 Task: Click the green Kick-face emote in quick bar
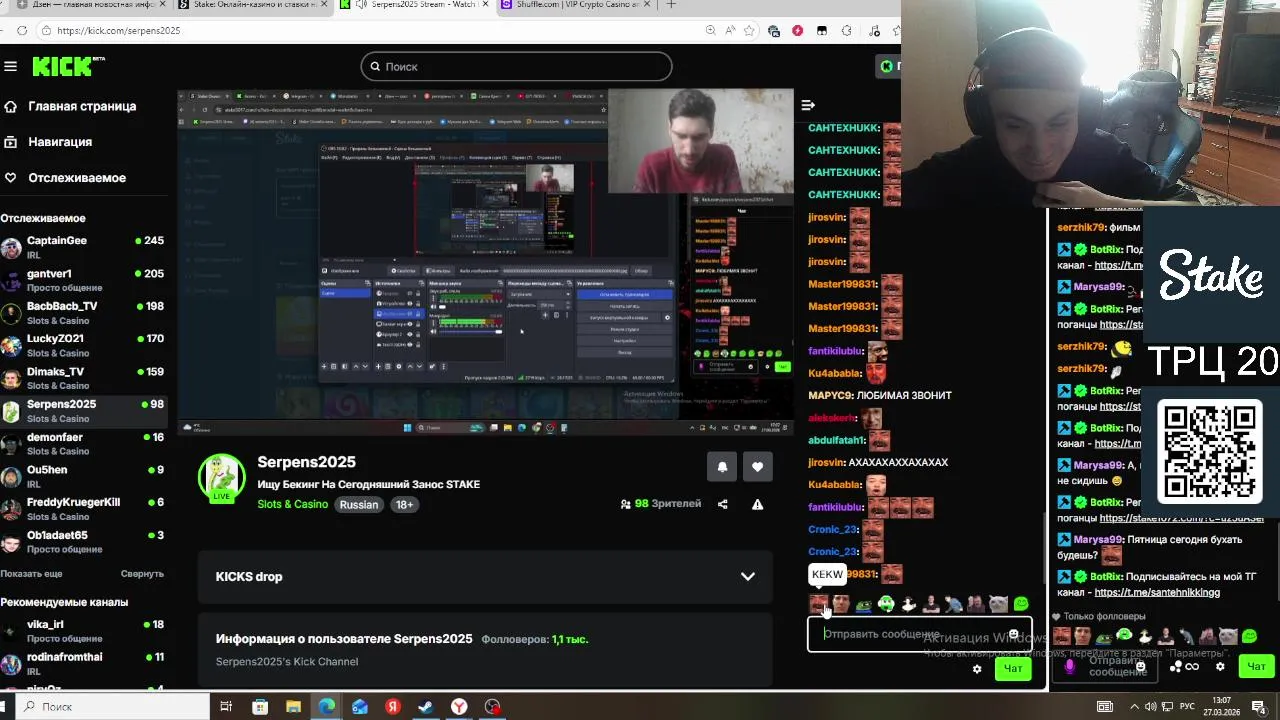click(x=886, y=604)
